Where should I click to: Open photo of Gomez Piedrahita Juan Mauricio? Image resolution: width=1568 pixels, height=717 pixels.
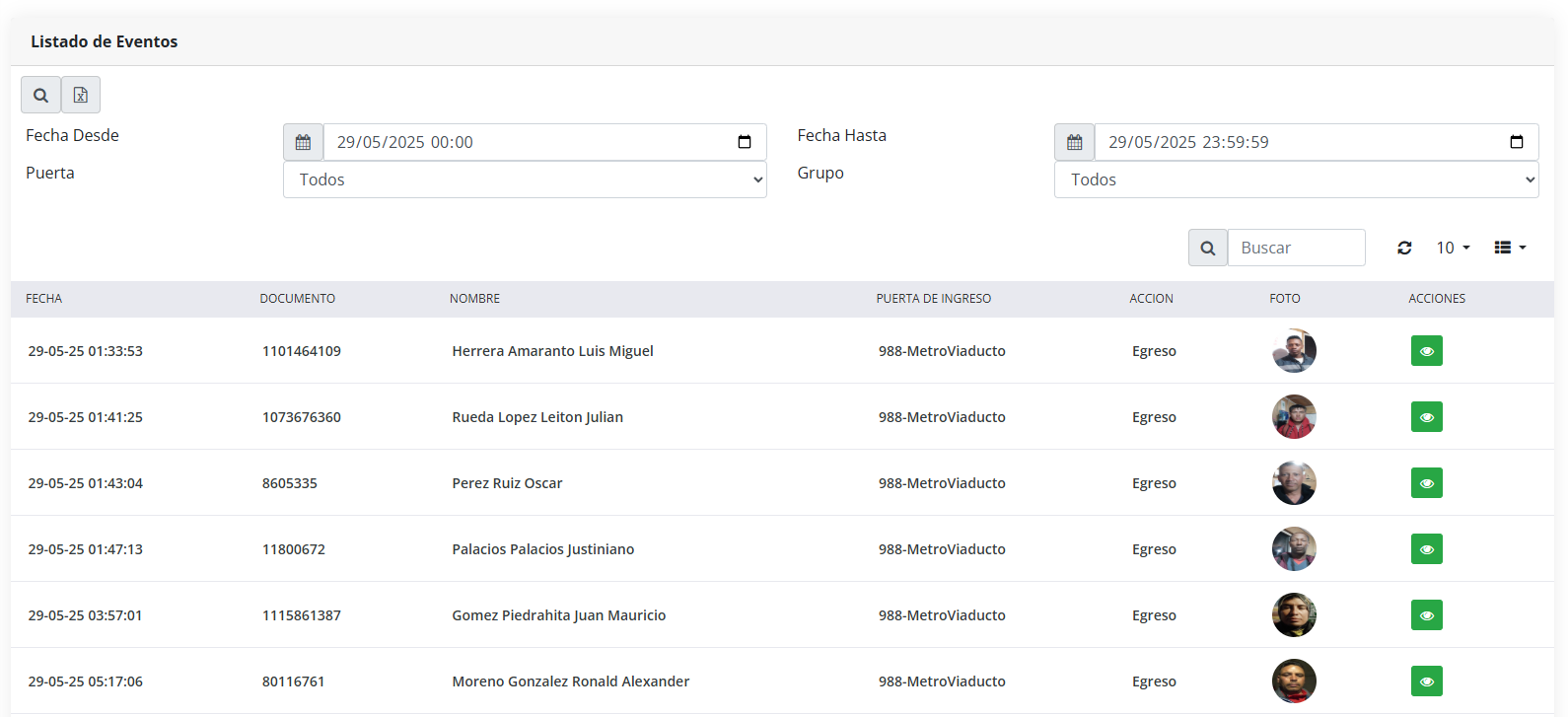(1294, 615)
